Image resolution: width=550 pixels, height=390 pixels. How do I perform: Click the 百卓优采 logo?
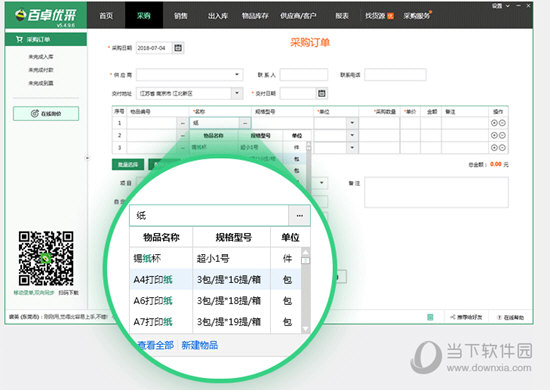tap(46, 16)
